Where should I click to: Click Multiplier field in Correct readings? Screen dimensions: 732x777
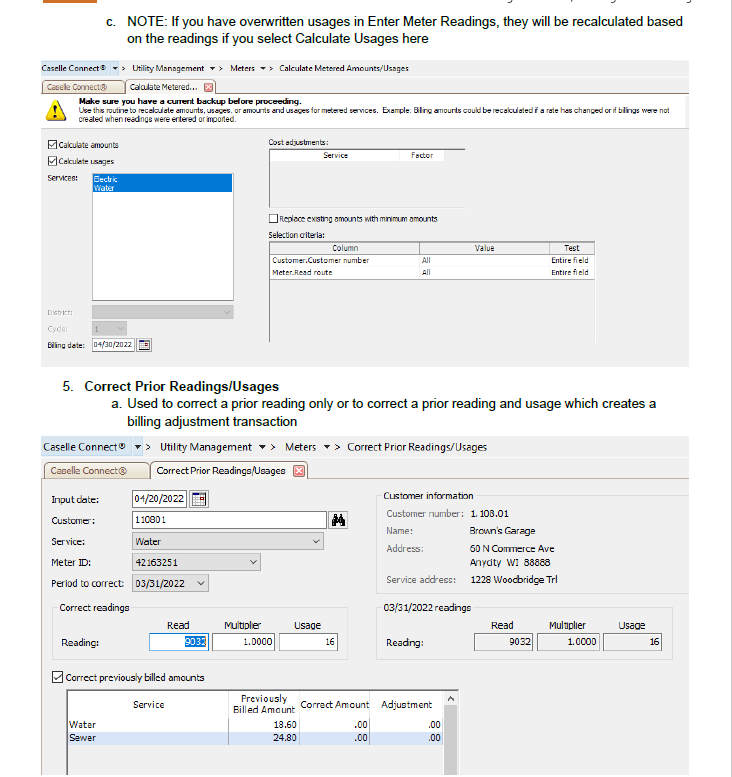coord(243,642)
